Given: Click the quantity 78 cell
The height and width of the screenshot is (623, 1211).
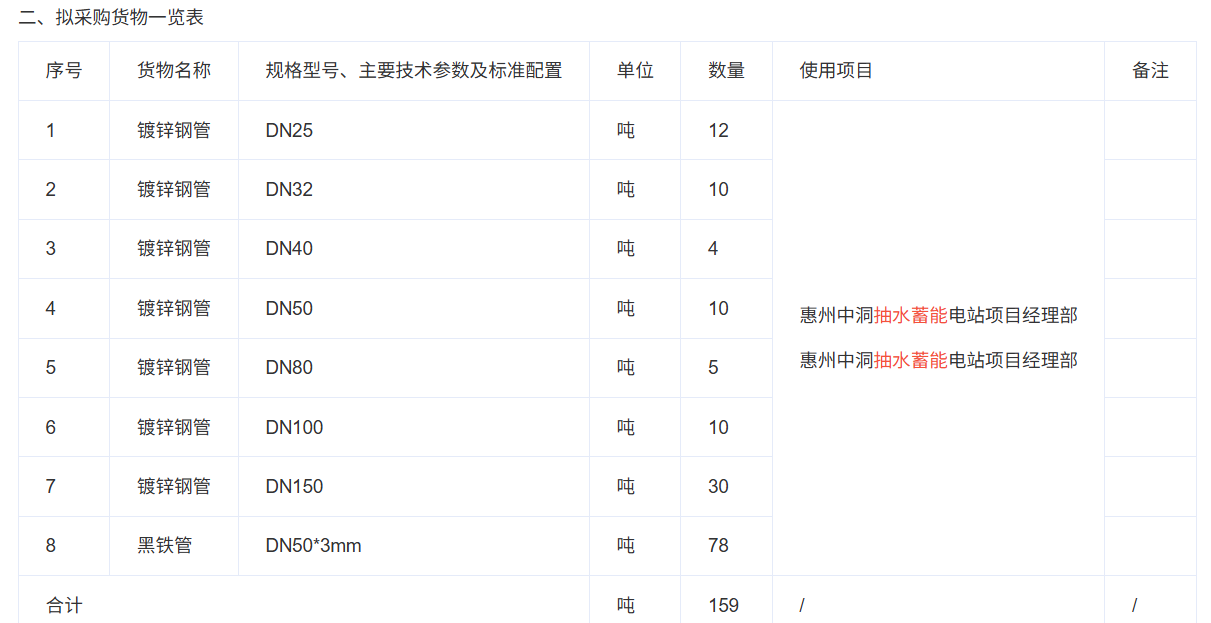Looking at the screenshot, I should (x=718, y=546).
